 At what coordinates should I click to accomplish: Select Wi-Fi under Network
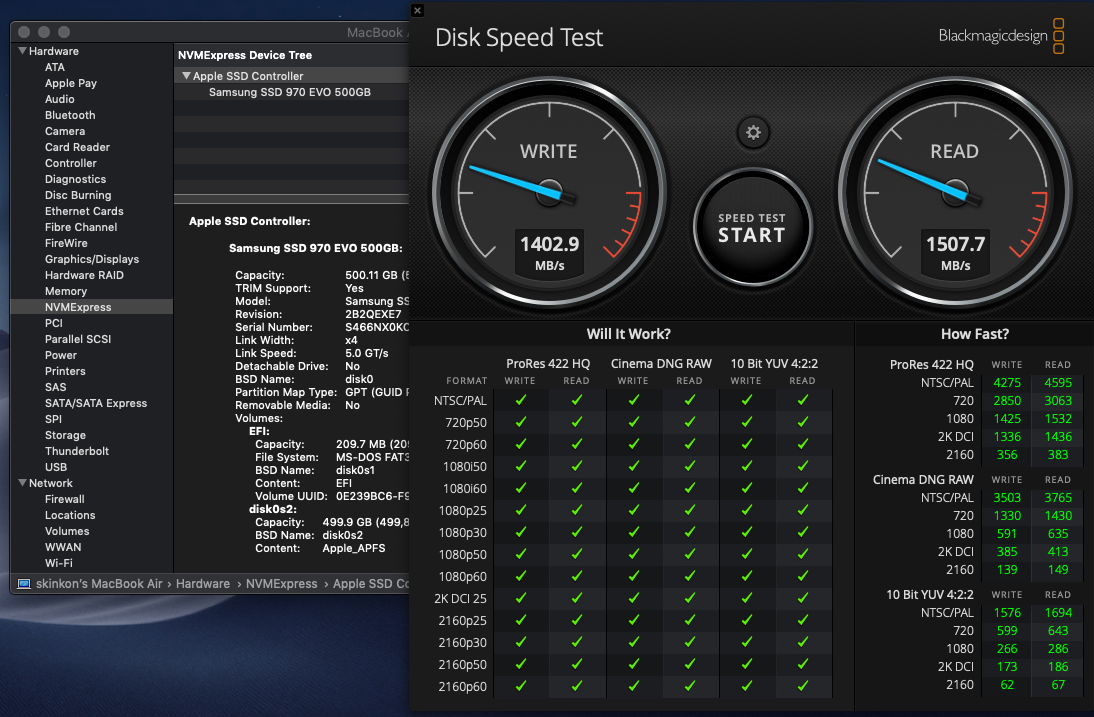[58, 563]
